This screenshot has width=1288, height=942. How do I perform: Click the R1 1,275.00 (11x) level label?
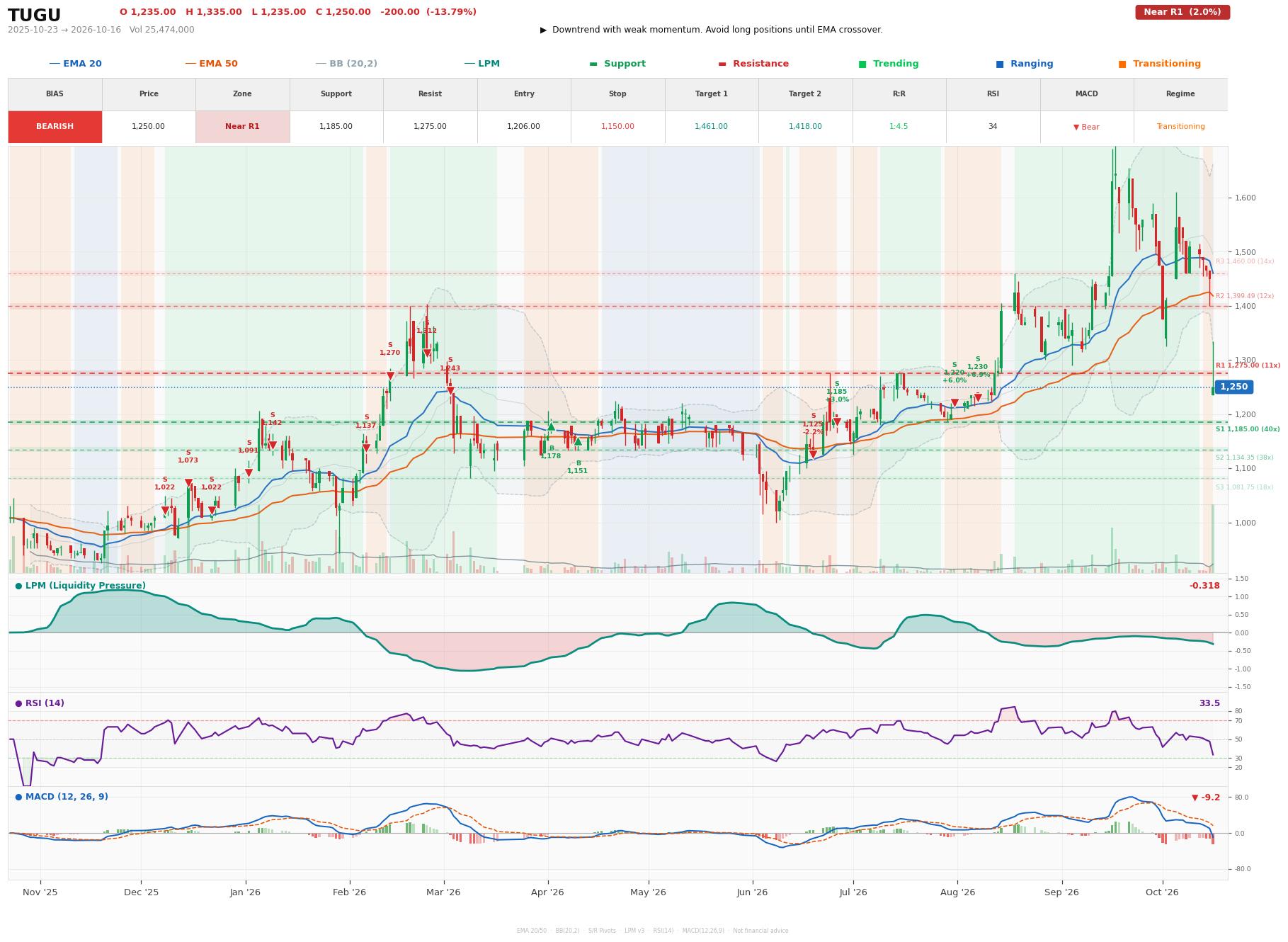[1248, 365]
